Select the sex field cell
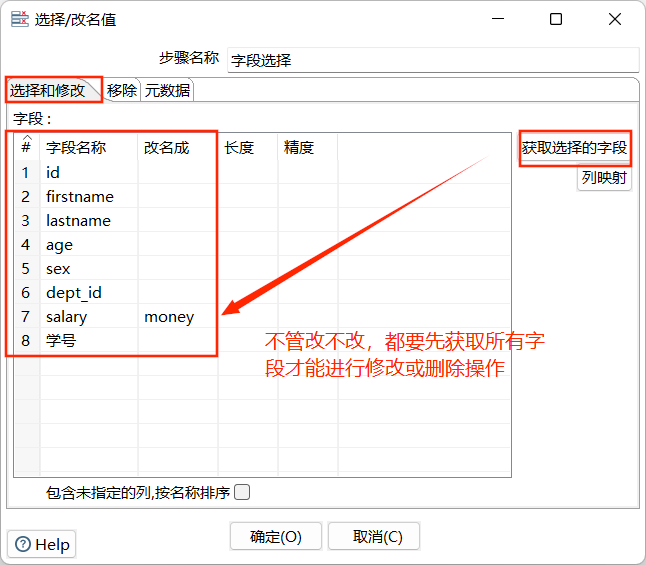The height and width of the screenshot is (565, 646). (x=89, y=269)
